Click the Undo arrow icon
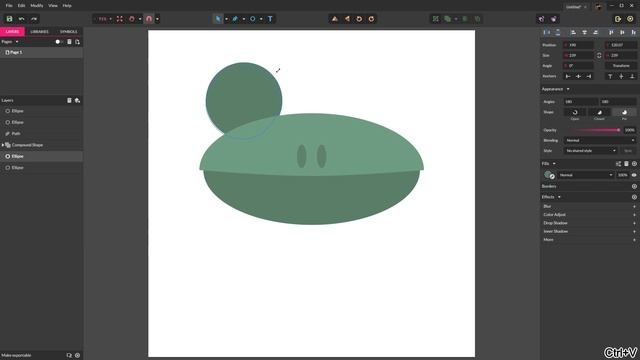The width and height of the screenshot is (640, 360). coord(22,19)
